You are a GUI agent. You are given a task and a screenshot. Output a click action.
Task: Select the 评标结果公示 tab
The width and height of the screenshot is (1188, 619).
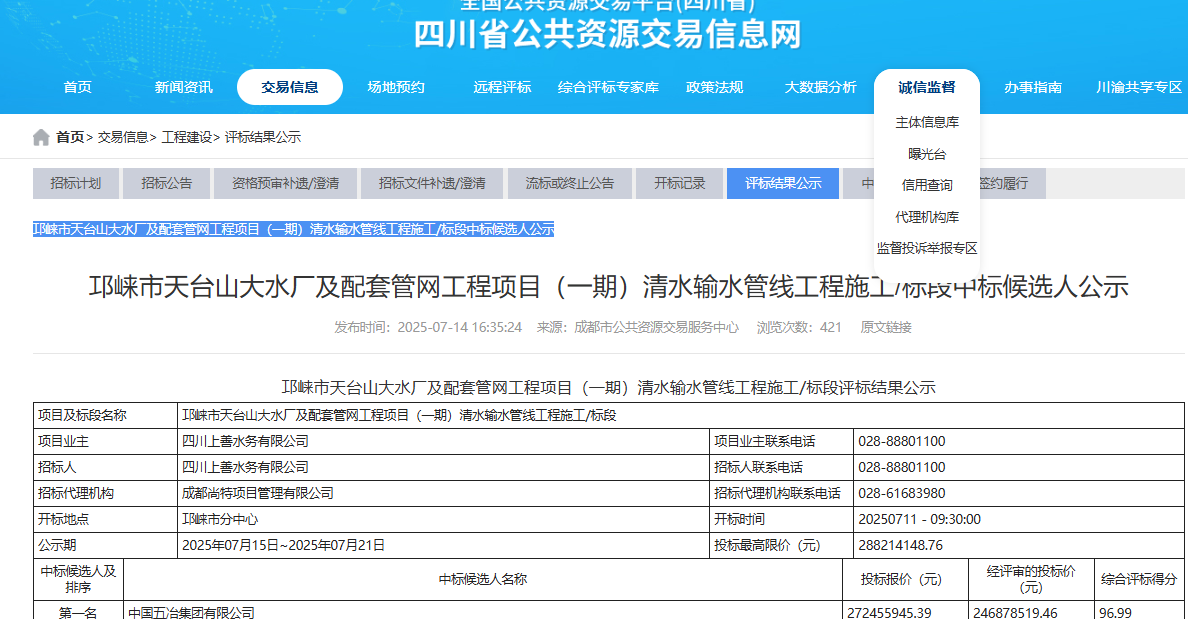coord(783,183)
